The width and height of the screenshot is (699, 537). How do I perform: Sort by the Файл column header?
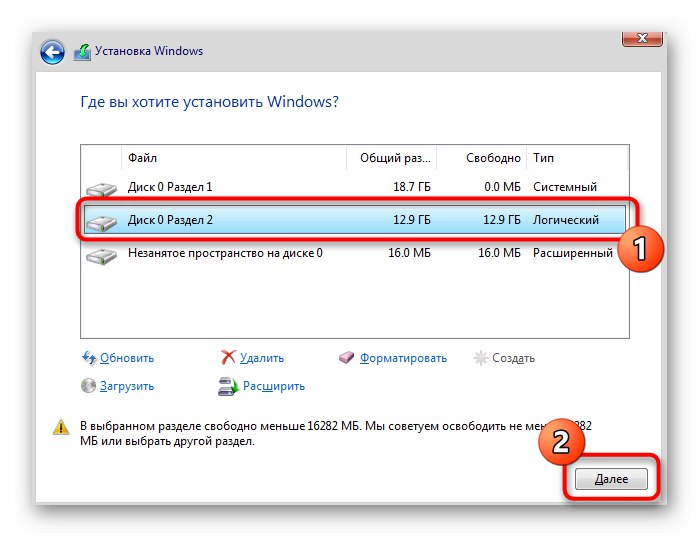tap(233, 158)
